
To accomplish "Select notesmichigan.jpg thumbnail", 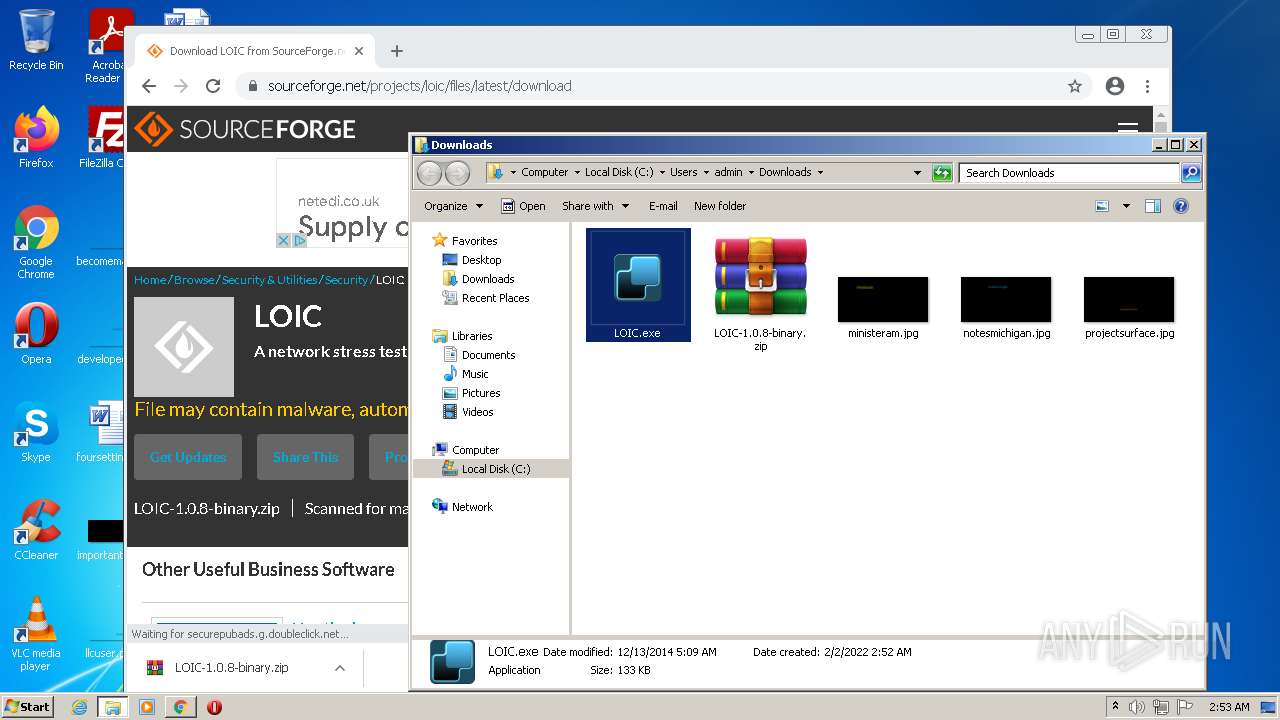I will click(1006, 299).
